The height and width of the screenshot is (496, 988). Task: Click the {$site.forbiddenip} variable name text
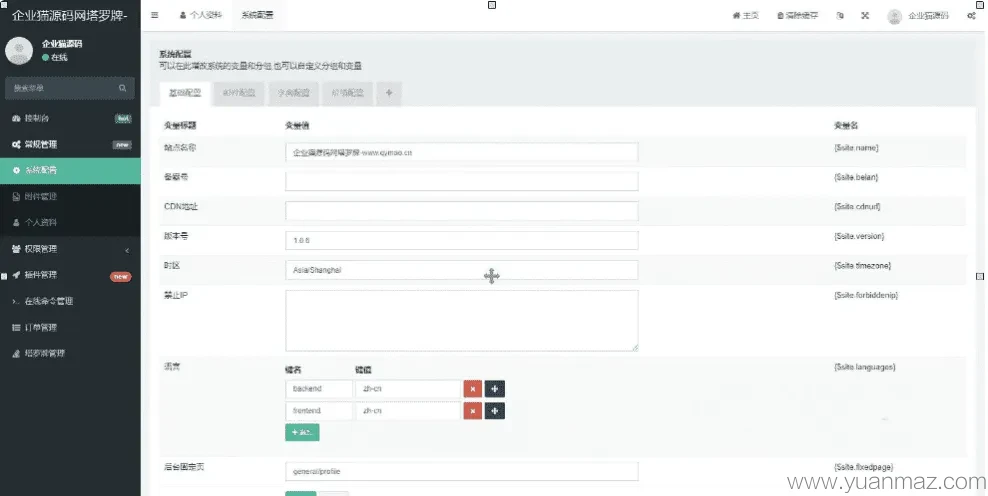866,295
